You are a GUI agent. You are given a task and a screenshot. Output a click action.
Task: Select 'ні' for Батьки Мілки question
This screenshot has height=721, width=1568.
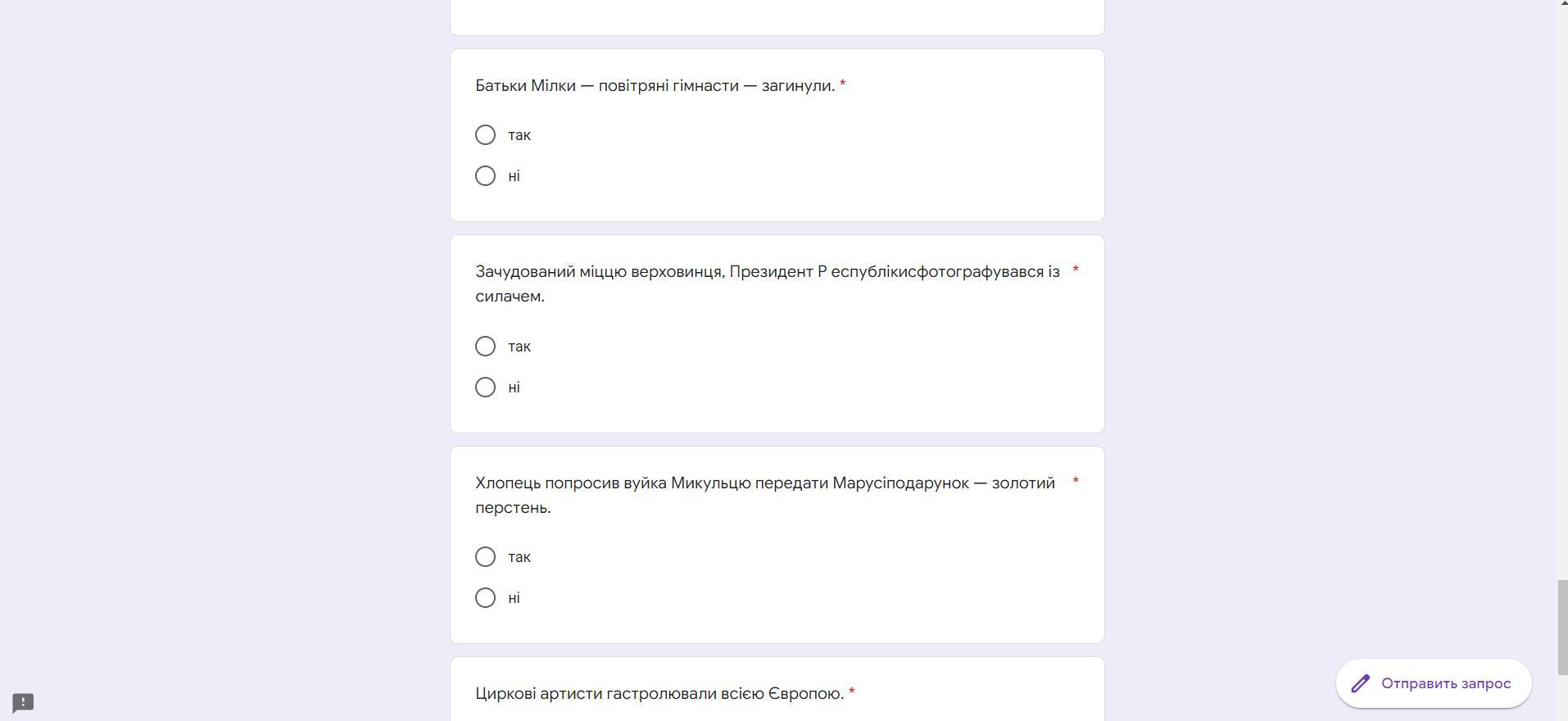click(x=485, y=176)
